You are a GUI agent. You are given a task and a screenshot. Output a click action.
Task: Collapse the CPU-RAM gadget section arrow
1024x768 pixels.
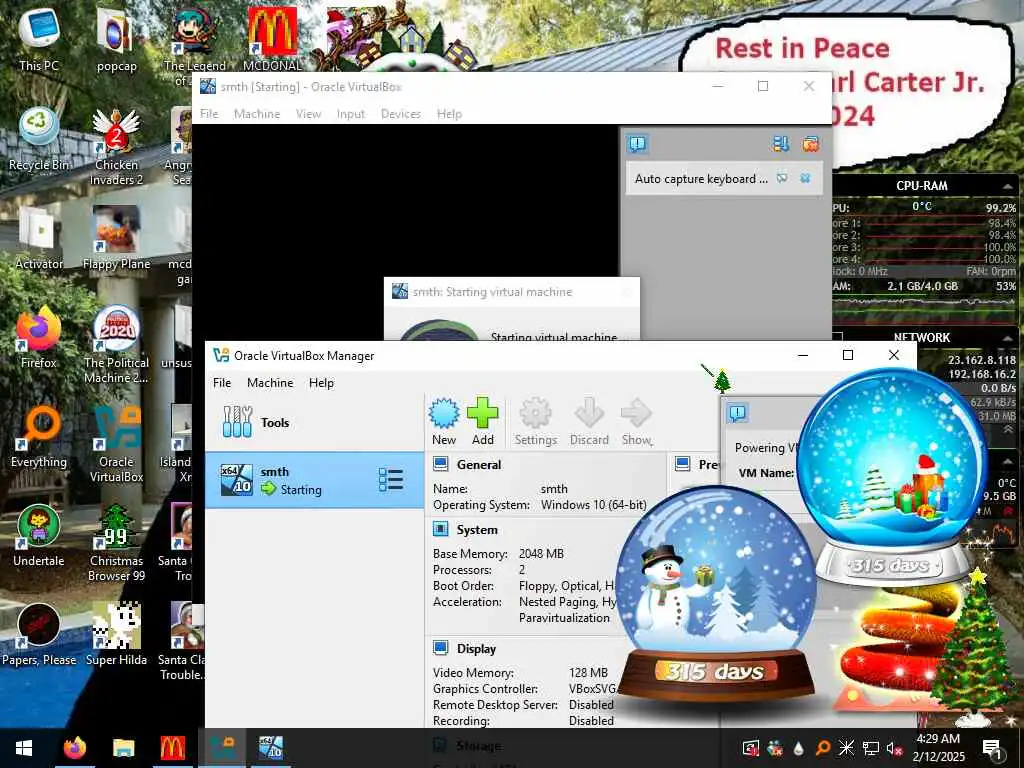(1008, 187)
